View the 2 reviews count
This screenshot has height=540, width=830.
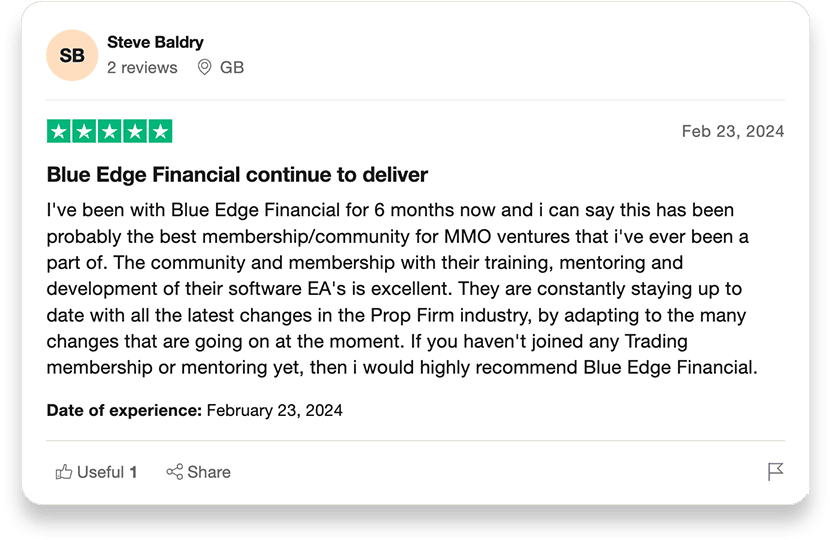[142, 68]
